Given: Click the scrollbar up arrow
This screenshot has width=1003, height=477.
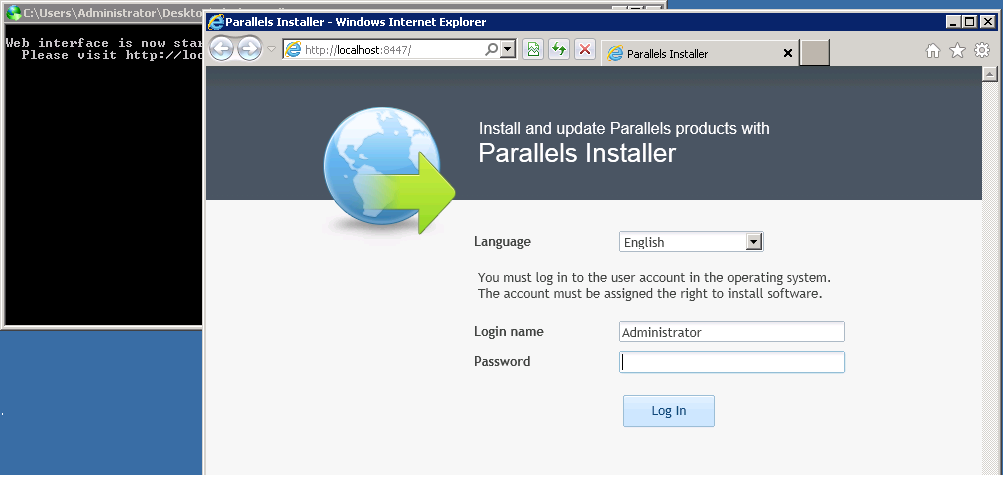Looking at the screenshot, I should (990, 75).
